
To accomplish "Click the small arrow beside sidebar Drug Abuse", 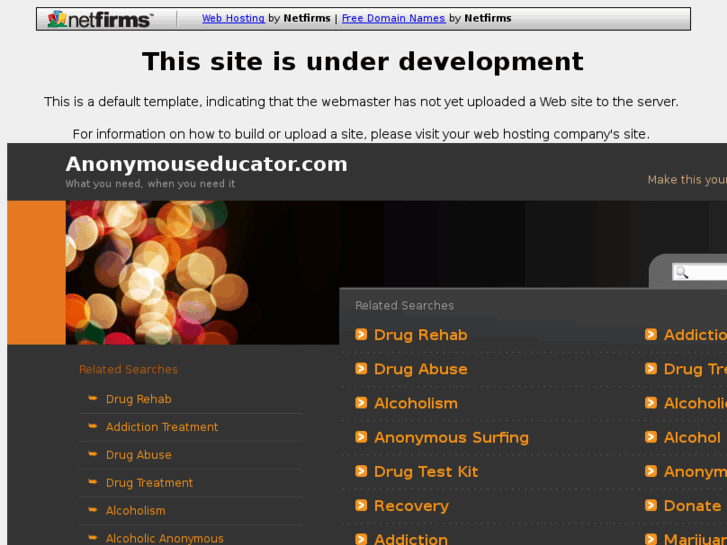I will tap(93, 454).
